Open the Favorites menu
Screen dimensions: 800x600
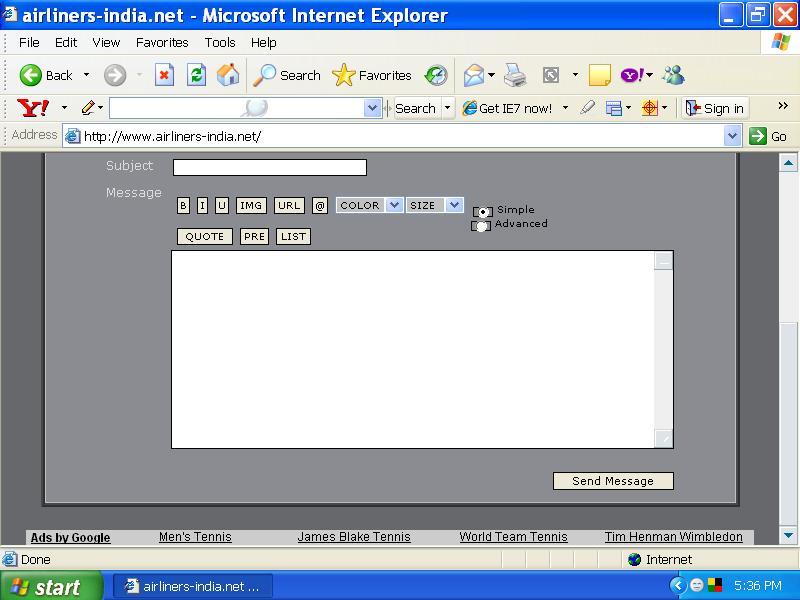click(162, 42)
